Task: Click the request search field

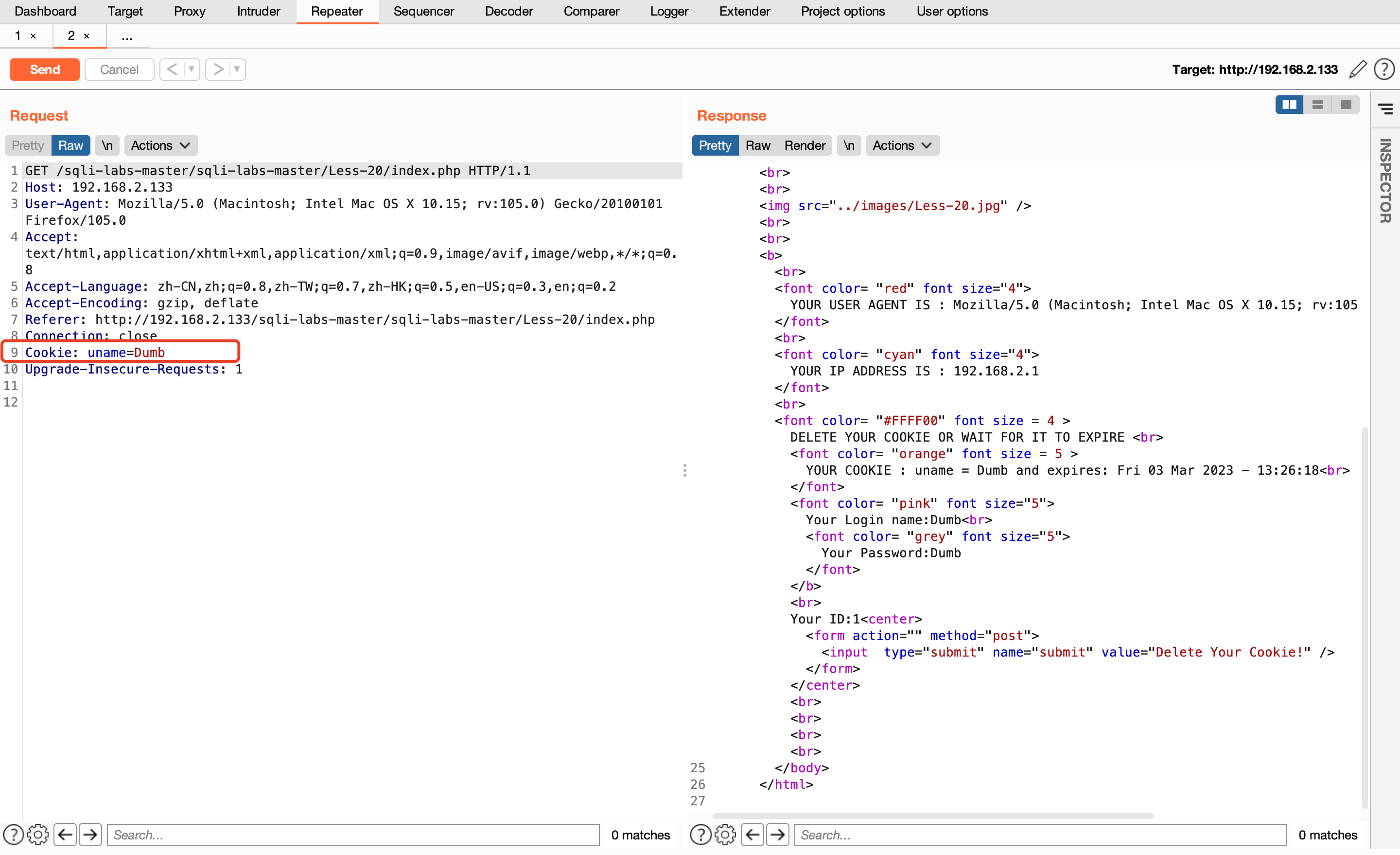Action: pos(353,835)
